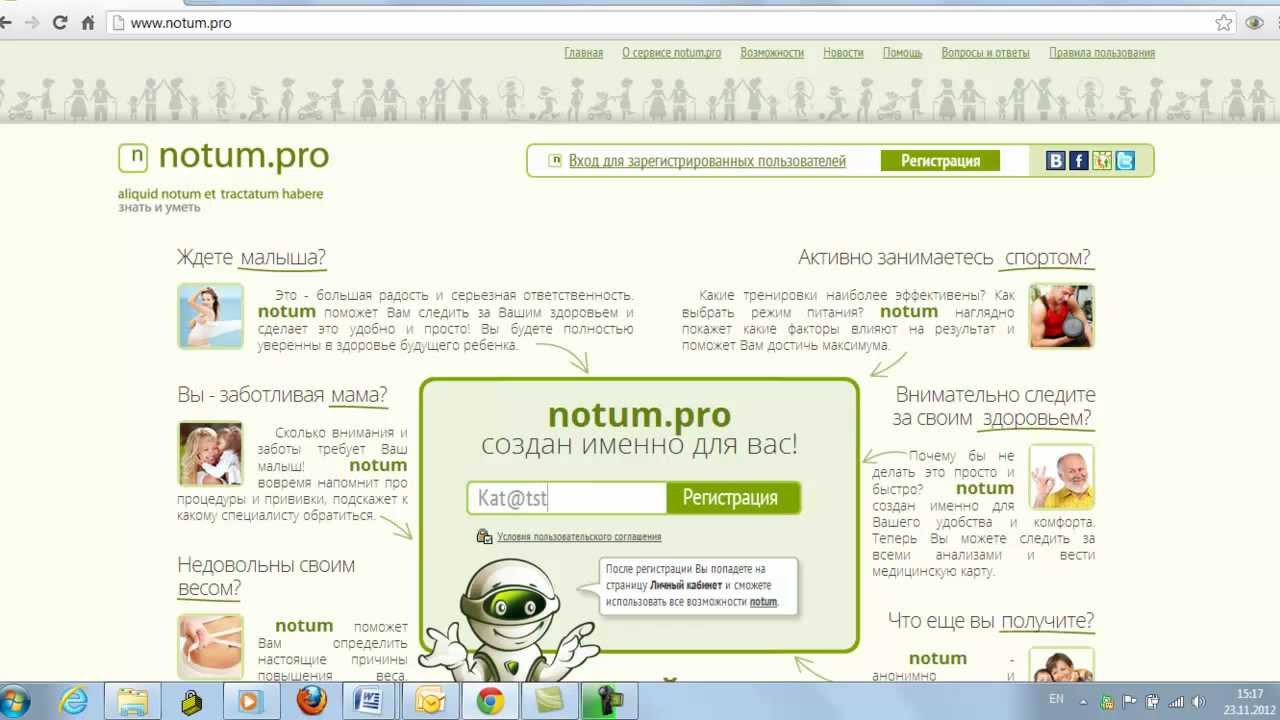This screenshot has width=1280, height=720.
Task: Click the email field containing Kat@tst
Action: click(x=567, y=498)
